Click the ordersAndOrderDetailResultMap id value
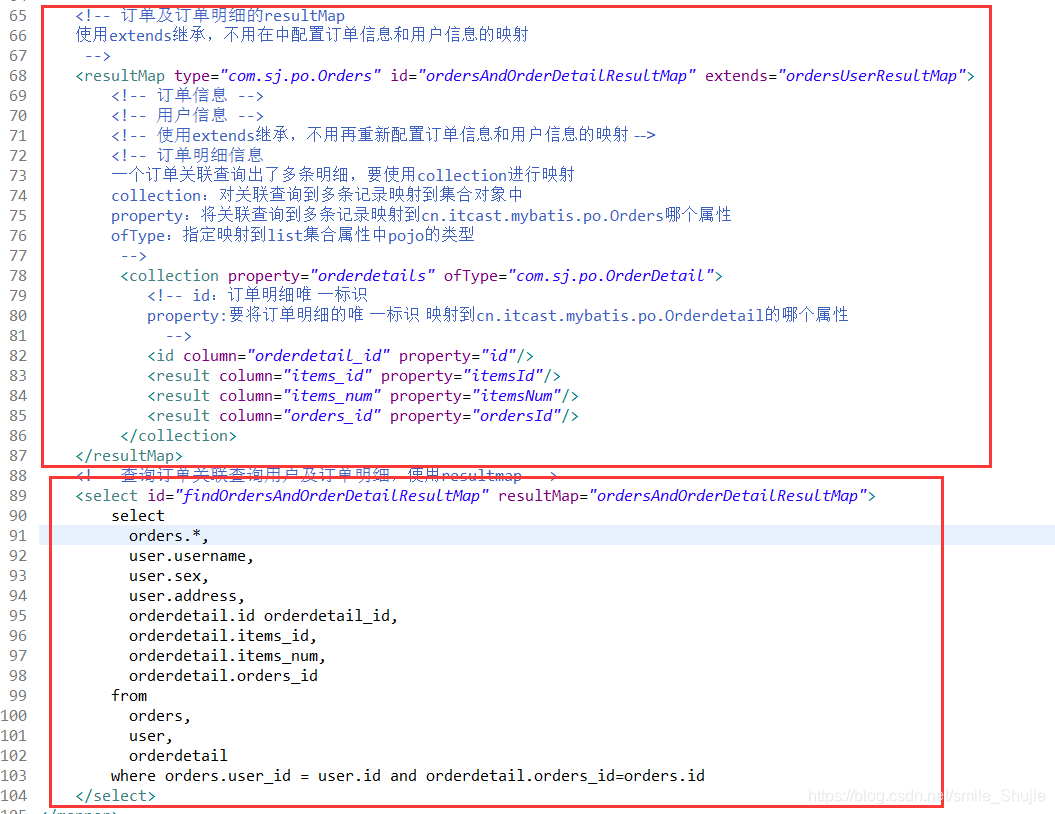 tap(556, 76)
